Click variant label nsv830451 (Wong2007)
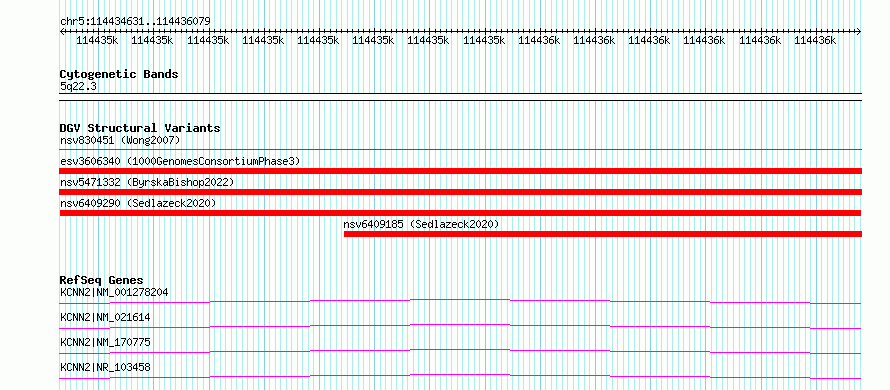This screenshot has width=890, height=390. [x=120, y=140]
